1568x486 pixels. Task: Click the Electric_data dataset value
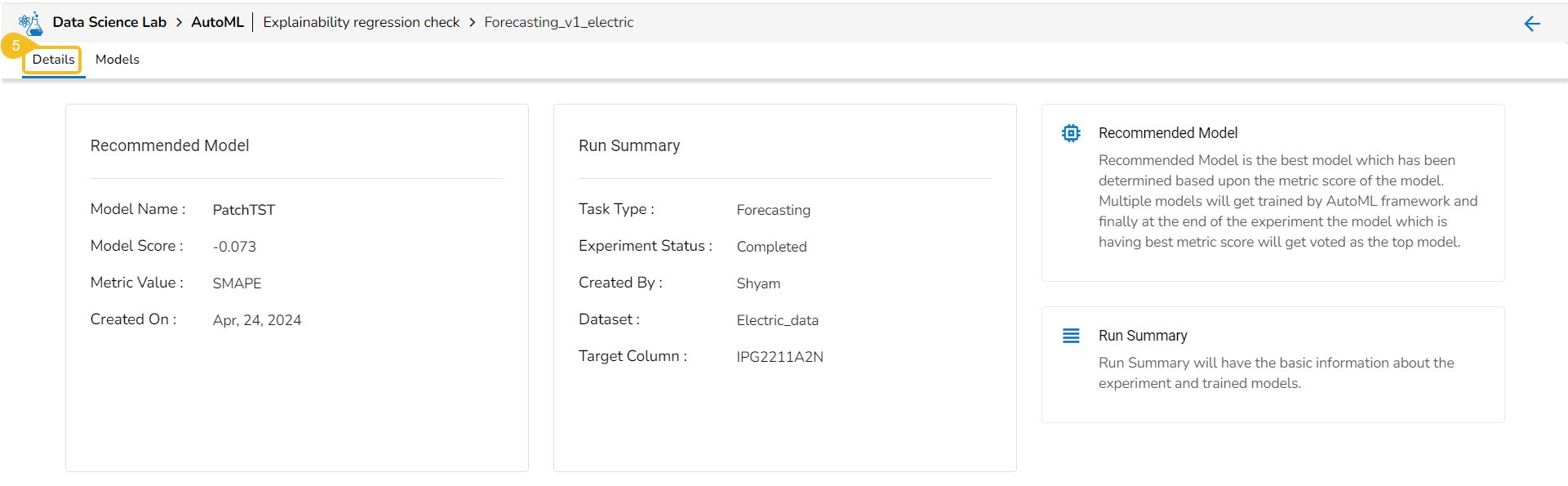tap(777, 320)
